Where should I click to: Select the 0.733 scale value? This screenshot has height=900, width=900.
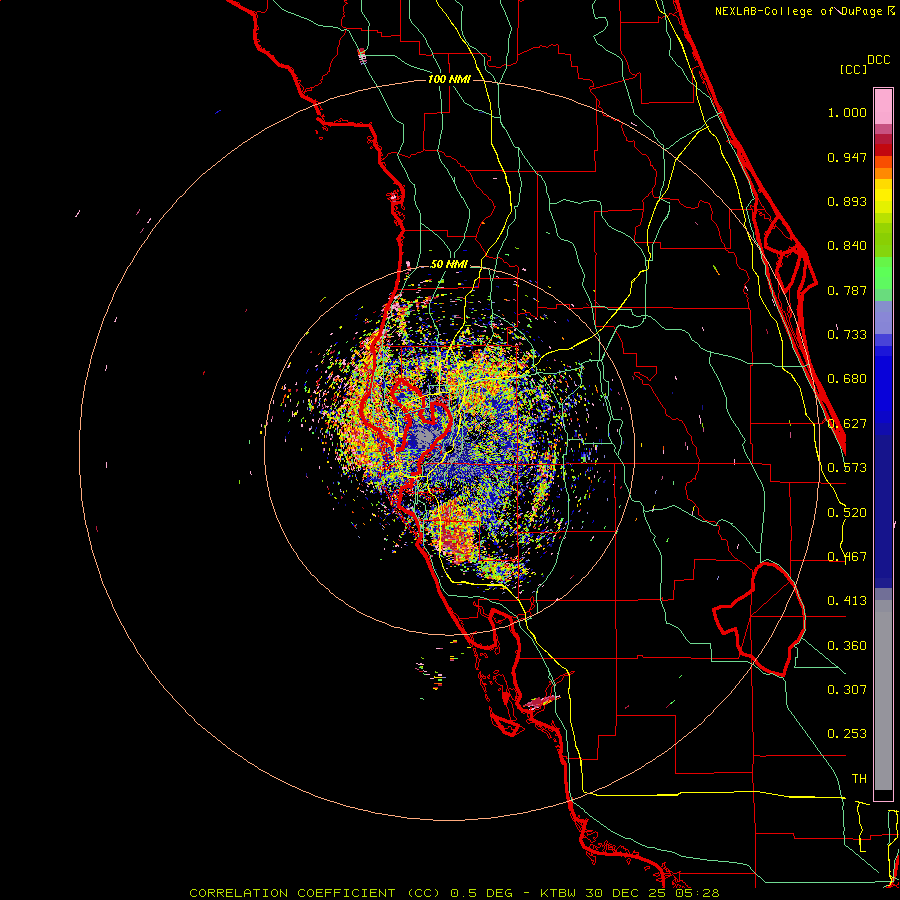847,335
